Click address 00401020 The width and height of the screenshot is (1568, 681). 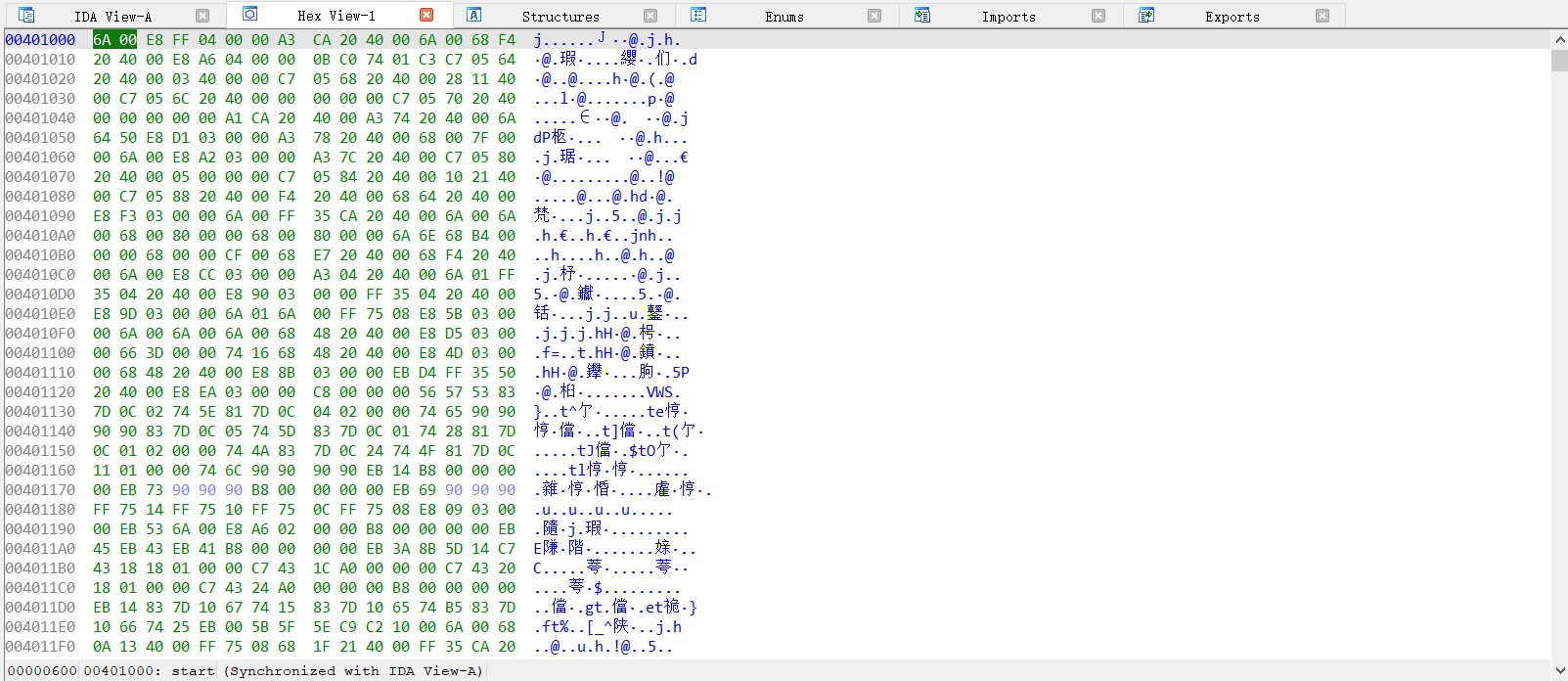(x=40, y=79)
